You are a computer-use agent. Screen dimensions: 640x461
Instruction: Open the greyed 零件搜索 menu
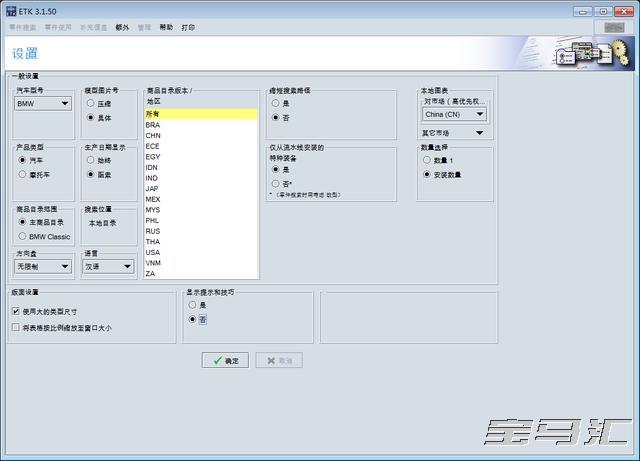pyautogui.click(x=22, y=27)
